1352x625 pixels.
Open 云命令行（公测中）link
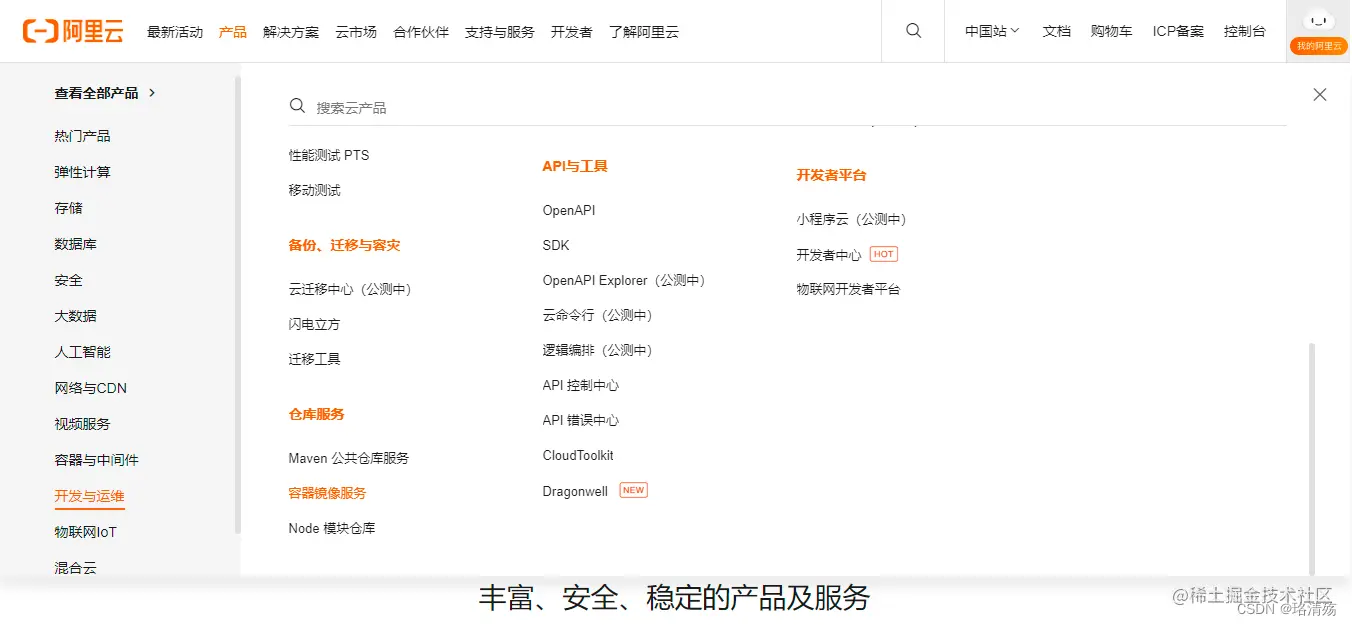pos(598,315)
